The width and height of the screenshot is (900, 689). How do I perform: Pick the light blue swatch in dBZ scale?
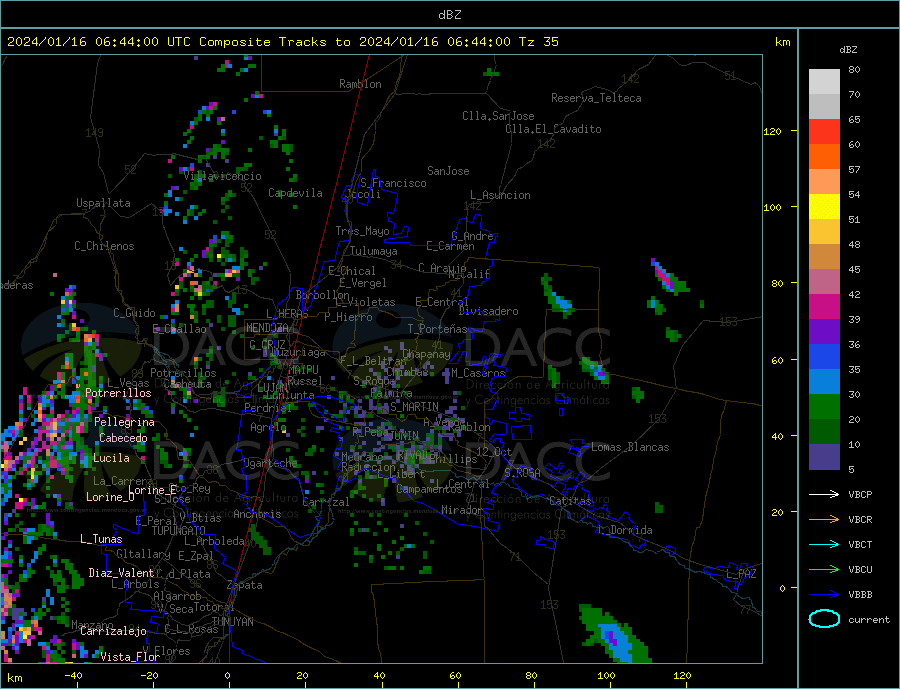click(824, 382)
